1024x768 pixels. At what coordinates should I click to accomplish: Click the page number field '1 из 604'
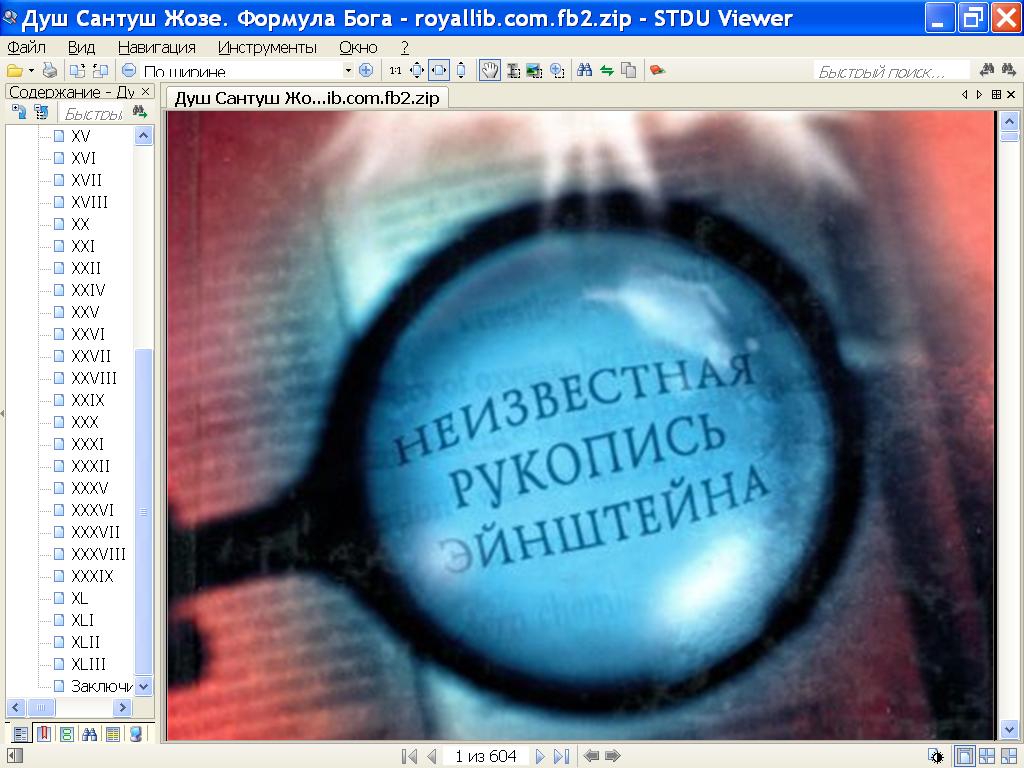[486, 756]
